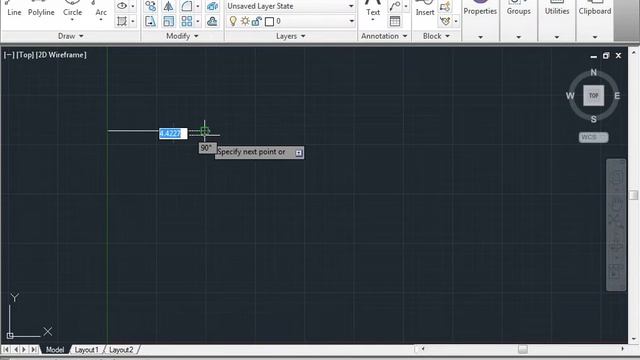This screenshot has height=360, width=640.
Task: Click the [Top] view control label
Action: point(25,55)
